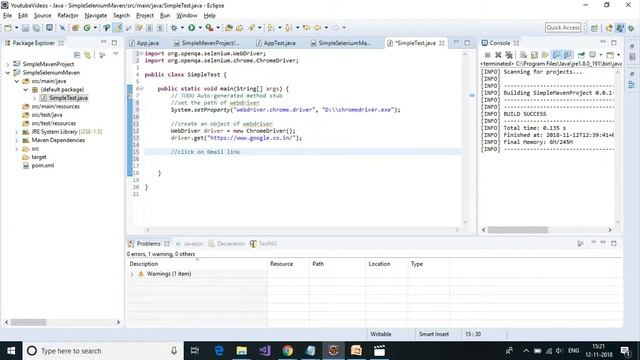The height and width of the screenshot is (360, 640).
Task: Open the Source menu
Action: (42, 16)
